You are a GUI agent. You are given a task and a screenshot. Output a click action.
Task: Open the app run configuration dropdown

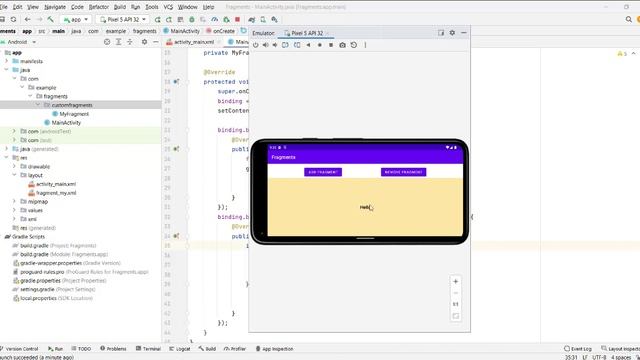[x=76, y=19]
